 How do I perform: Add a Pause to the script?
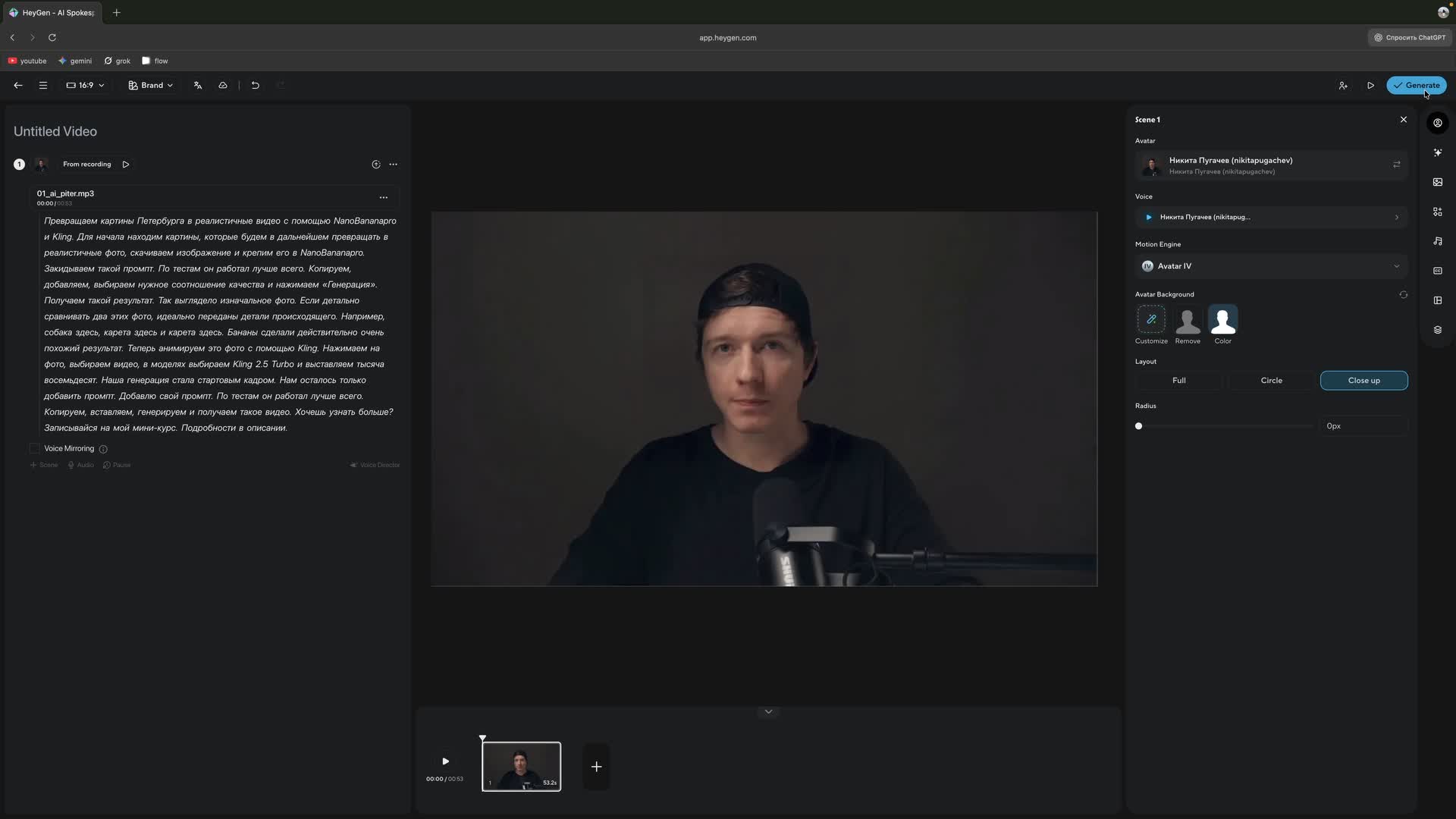[x=117, y=465]
